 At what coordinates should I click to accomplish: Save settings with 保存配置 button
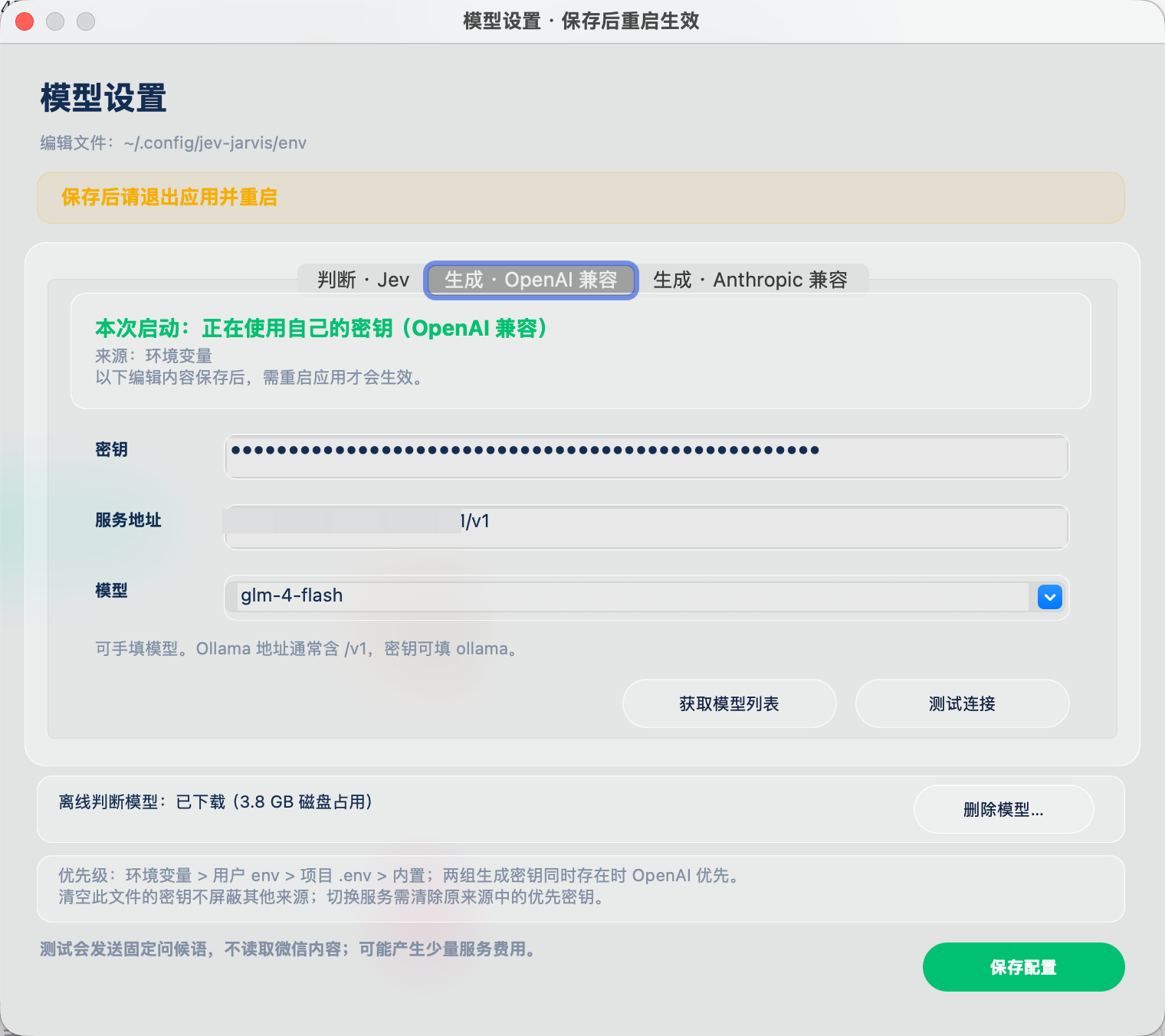tap(1023, 967)
